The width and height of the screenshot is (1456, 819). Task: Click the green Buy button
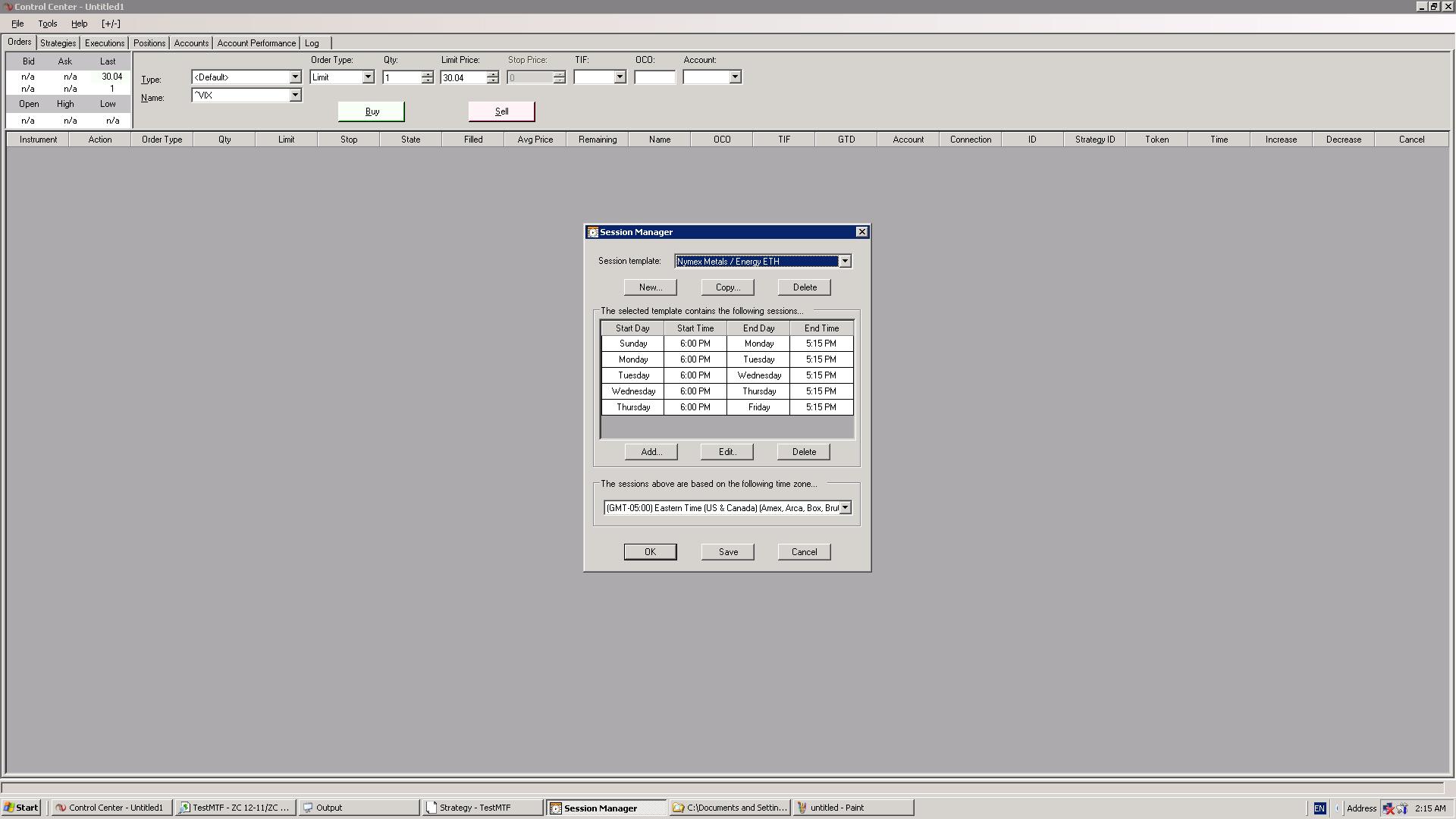point(372,111)
